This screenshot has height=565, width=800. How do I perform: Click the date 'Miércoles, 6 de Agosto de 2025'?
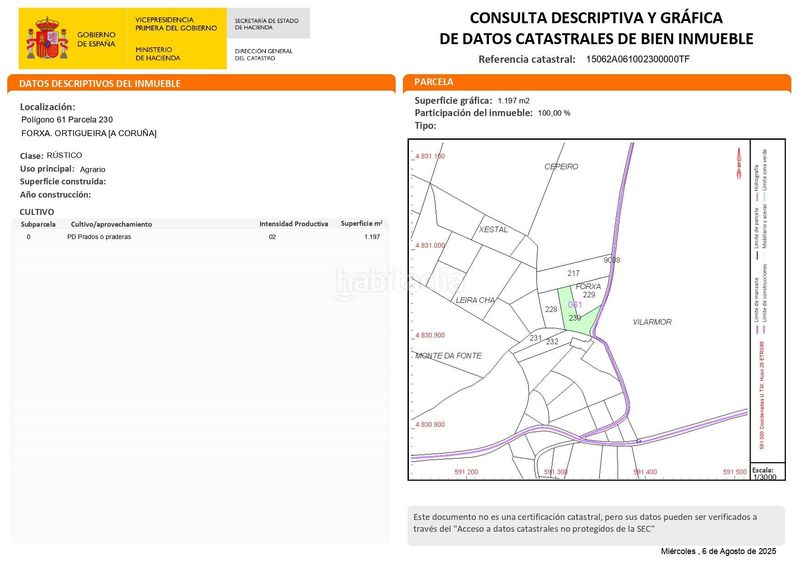[x=718, y=551]
